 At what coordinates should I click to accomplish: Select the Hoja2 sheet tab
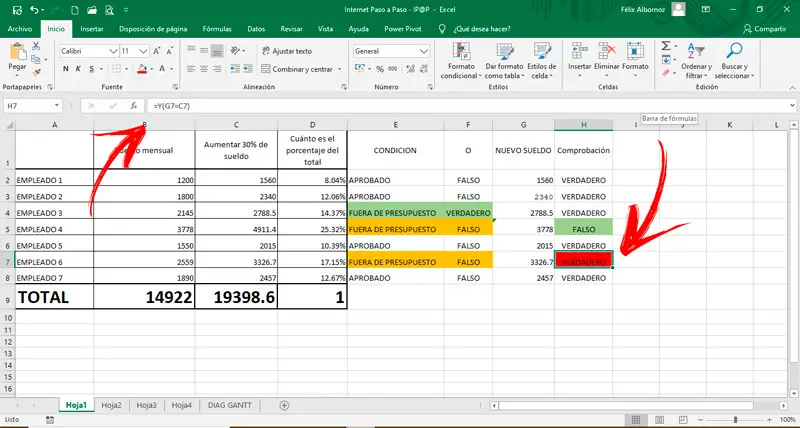(111, 405)
